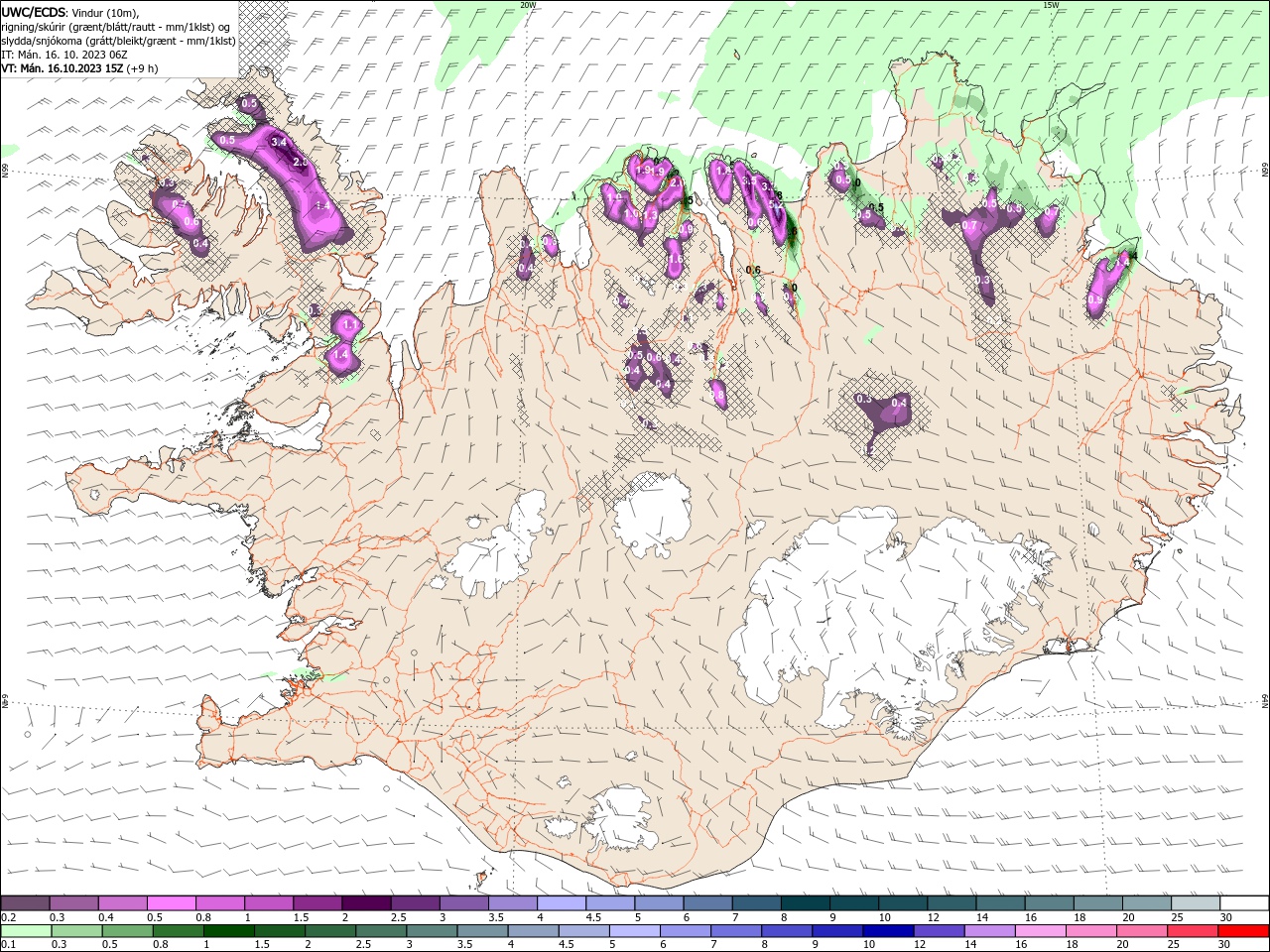Pick the darkest purple legend swatch labeled 2
The width and height of the screenshot is (1270, 952).
[x=365, y=903]
